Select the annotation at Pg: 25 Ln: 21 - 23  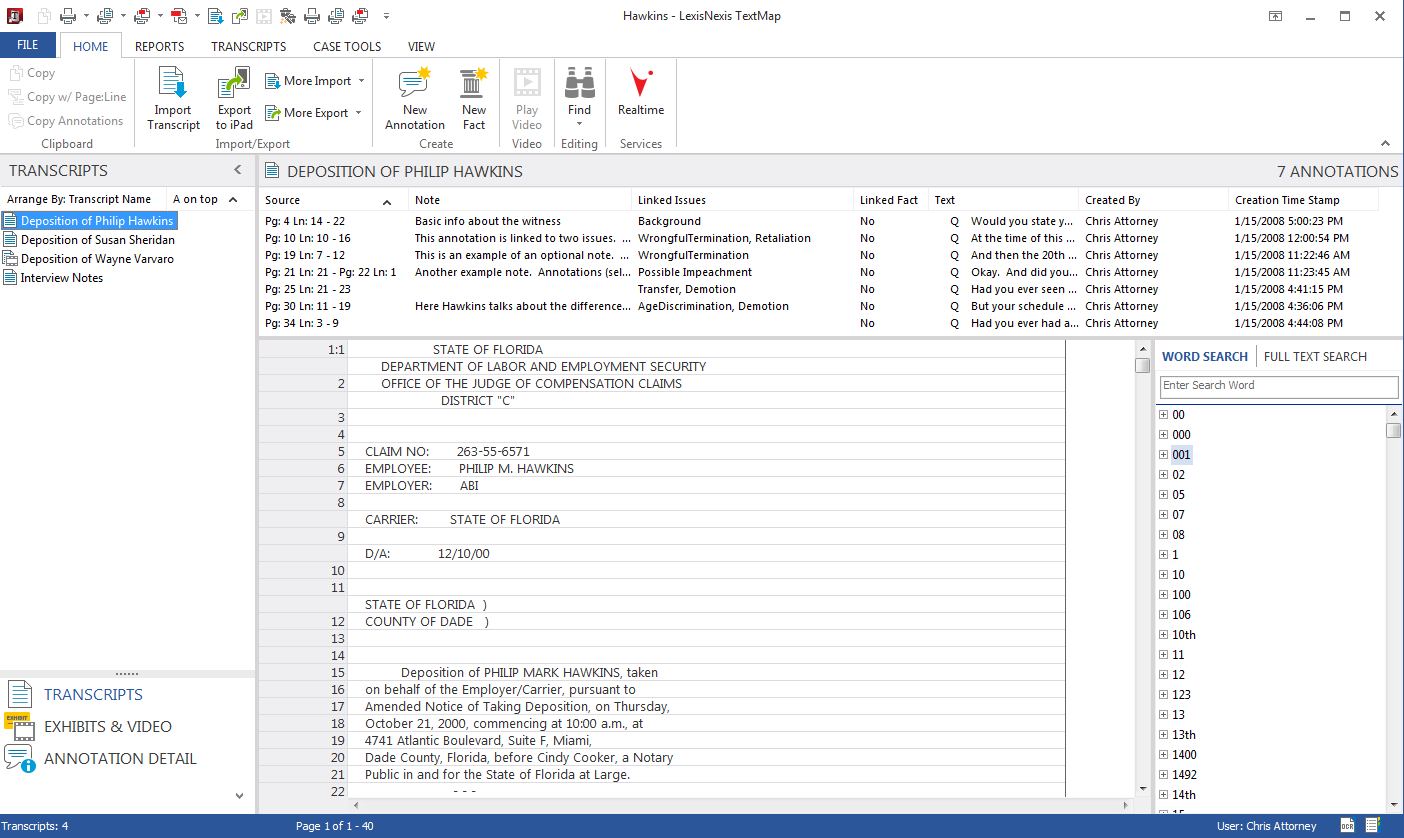(x=819, y=289)
